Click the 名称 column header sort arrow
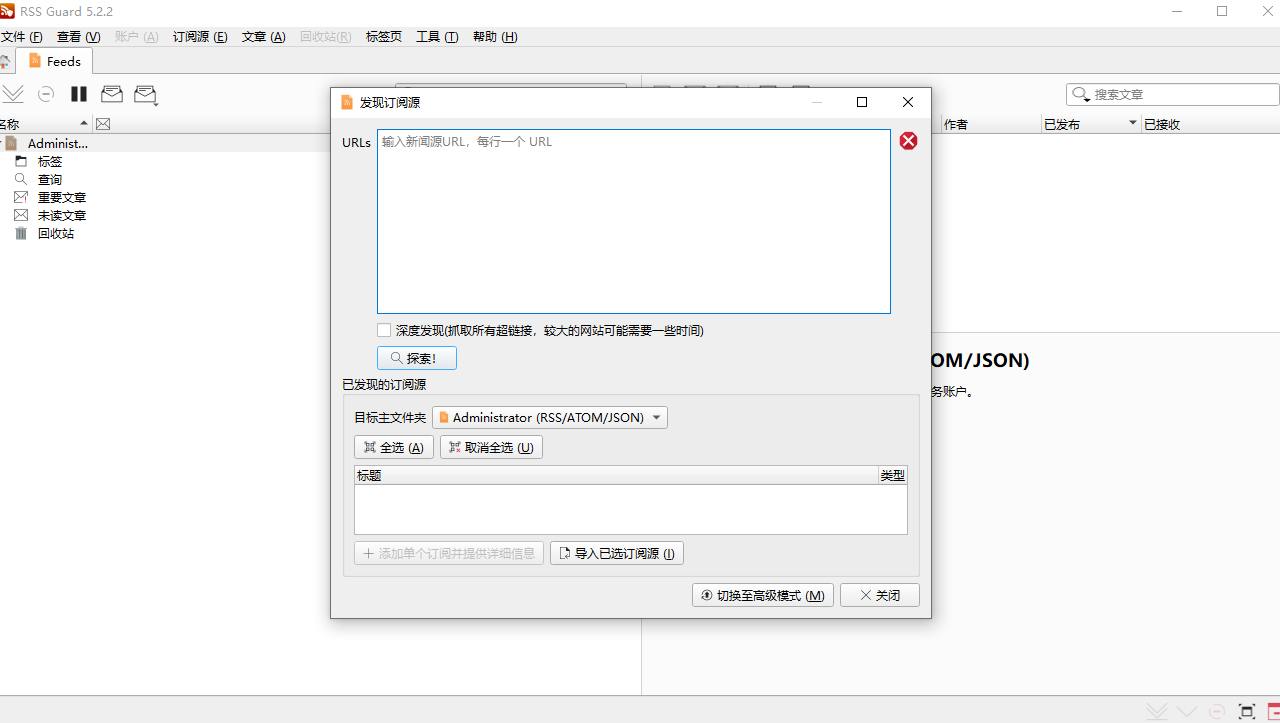 [x=83, y=124]
